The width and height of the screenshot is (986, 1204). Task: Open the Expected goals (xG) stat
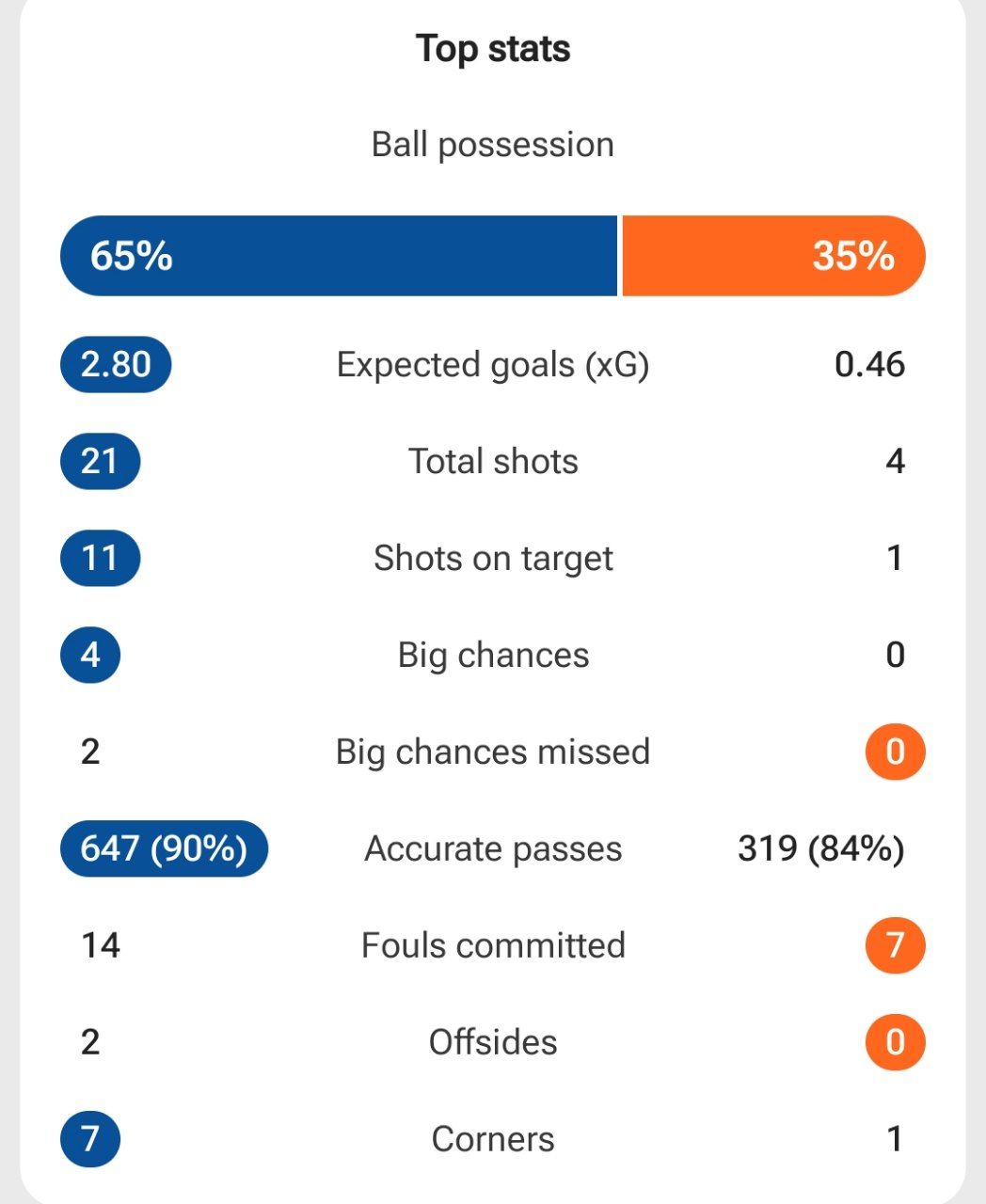pyautogui.click(x=493, y=365)
